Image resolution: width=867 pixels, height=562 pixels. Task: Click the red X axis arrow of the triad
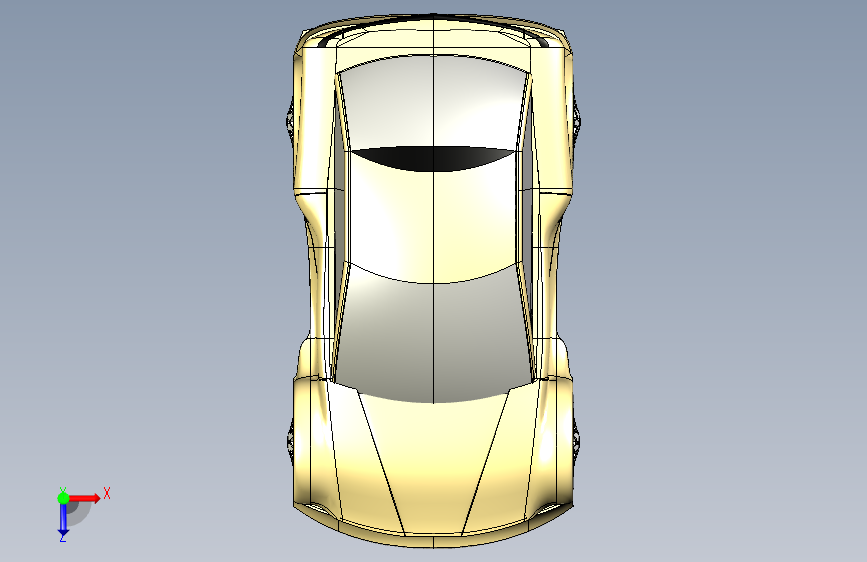point(86,498)
